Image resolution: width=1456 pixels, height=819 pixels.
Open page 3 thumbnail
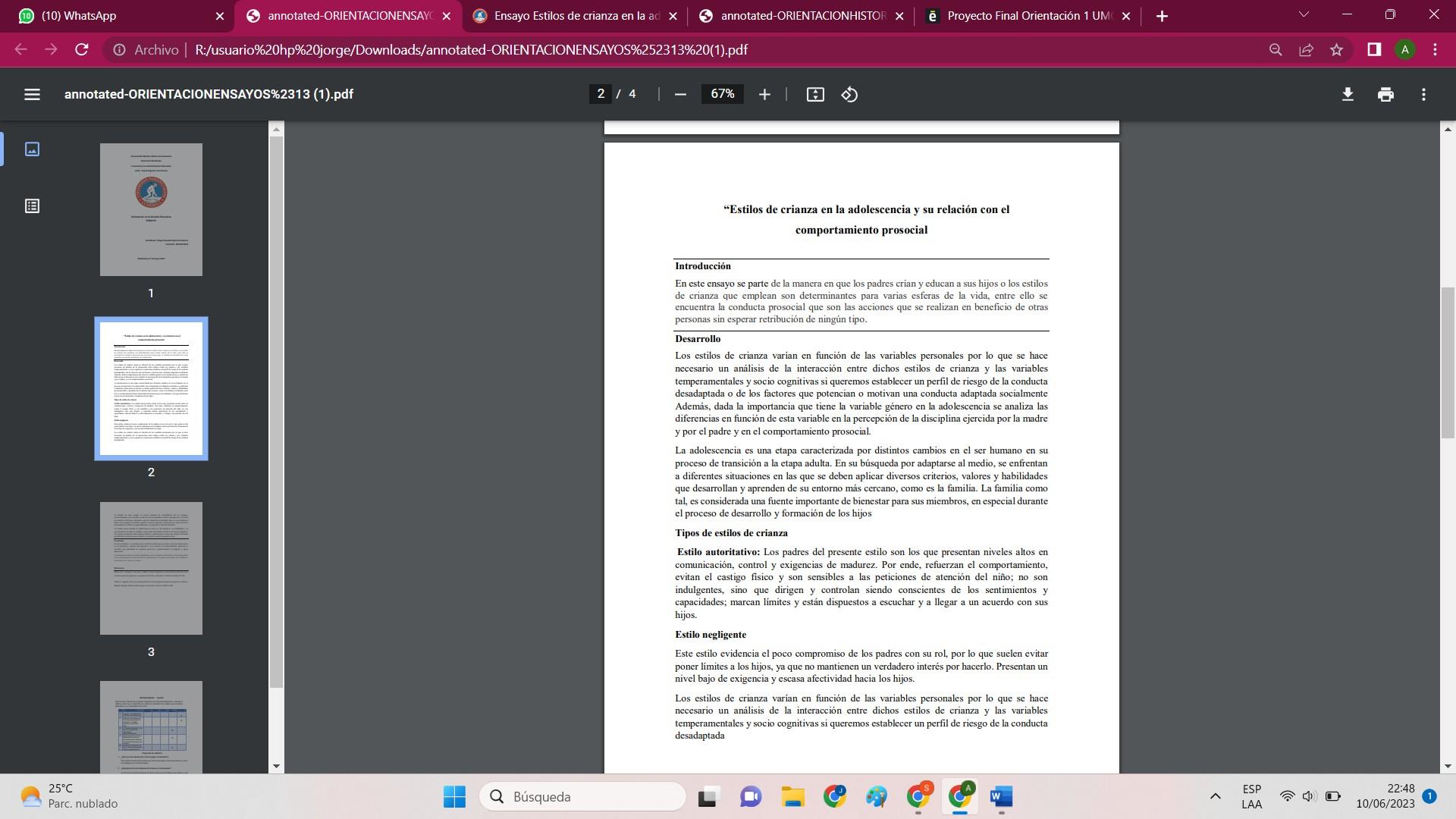151,568
